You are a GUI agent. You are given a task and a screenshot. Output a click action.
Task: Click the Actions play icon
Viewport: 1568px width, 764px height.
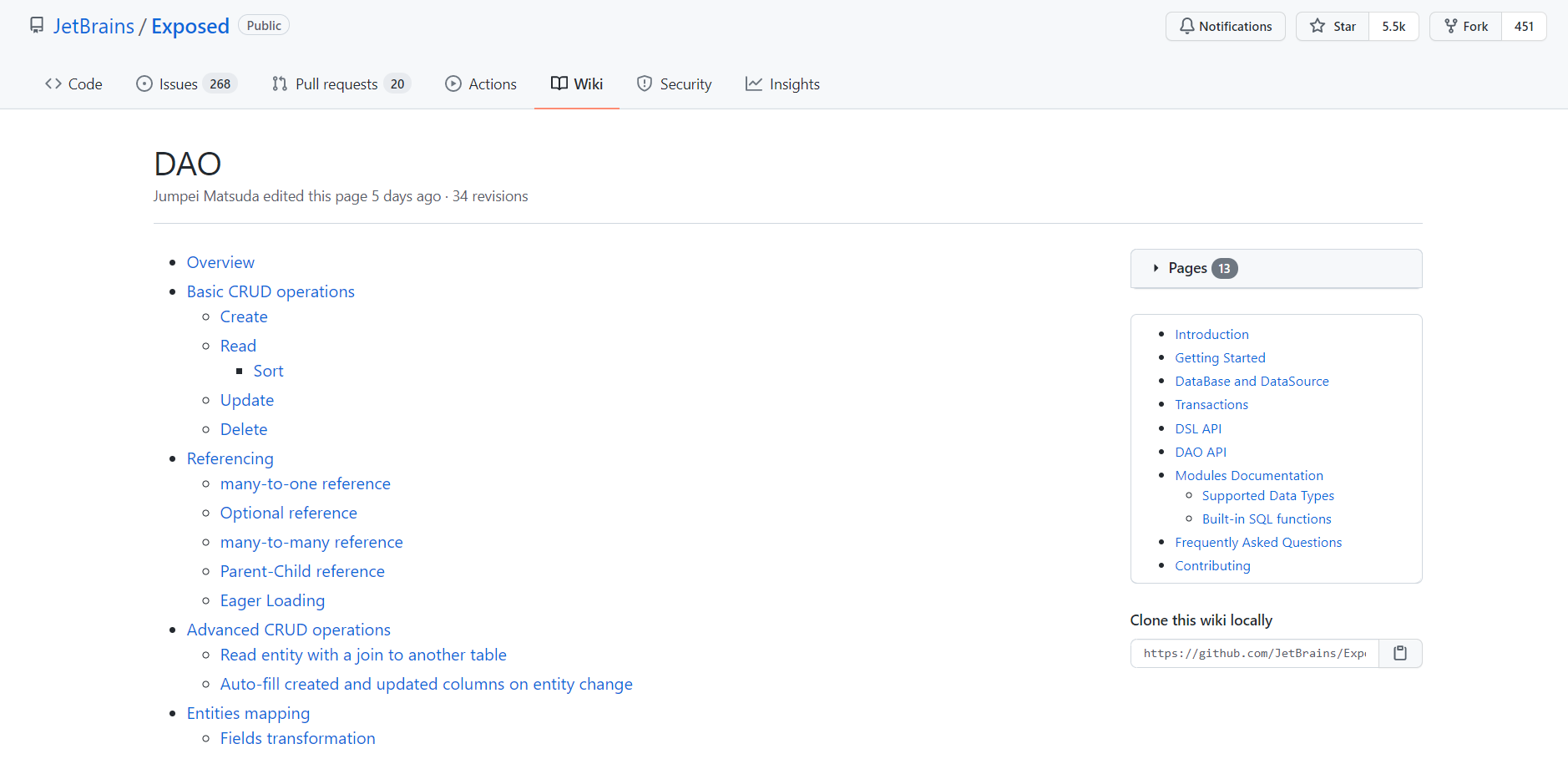[453, 83]
